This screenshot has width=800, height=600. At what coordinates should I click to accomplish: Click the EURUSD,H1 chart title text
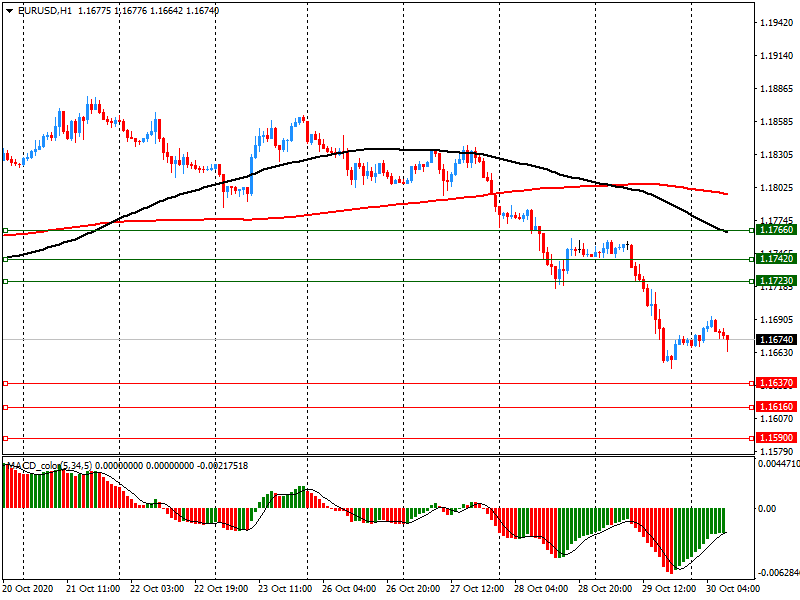[x=45, y=11]
